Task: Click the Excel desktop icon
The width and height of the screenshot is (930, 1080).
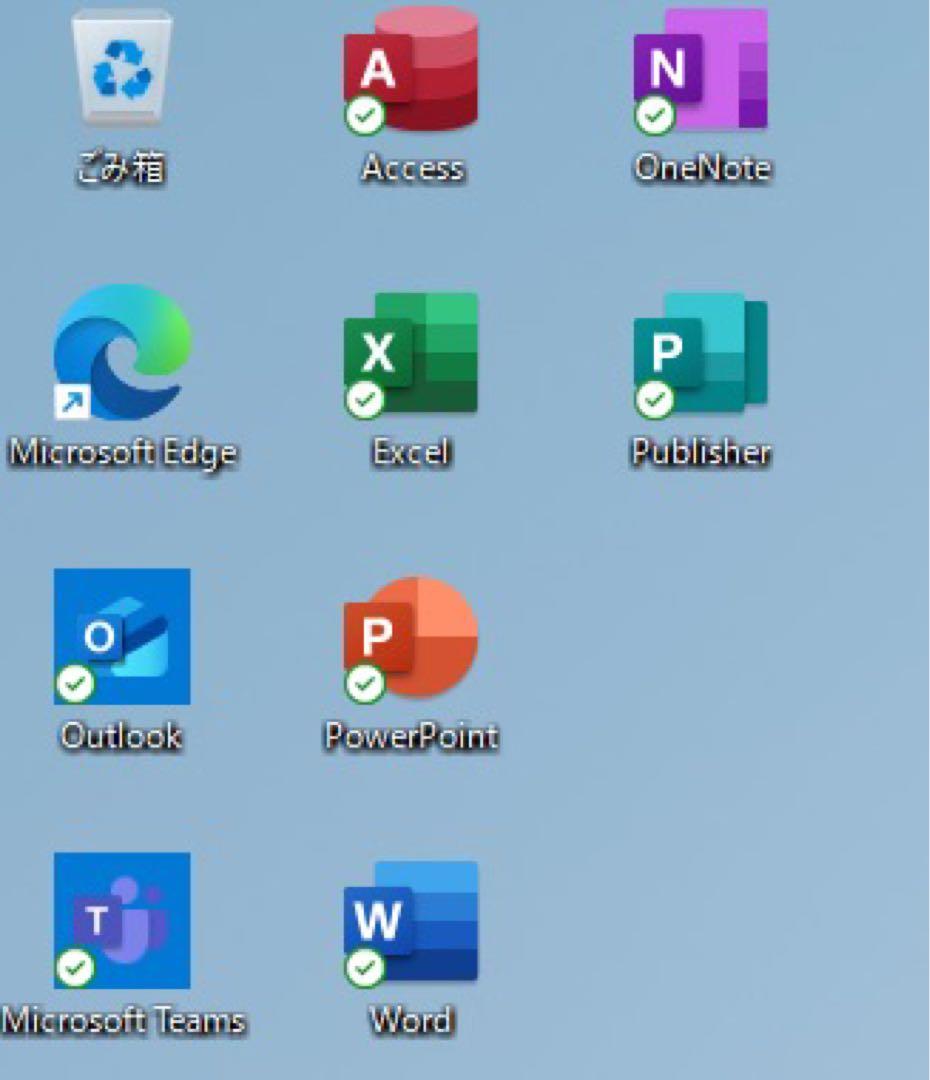Action: pos(411,353)
